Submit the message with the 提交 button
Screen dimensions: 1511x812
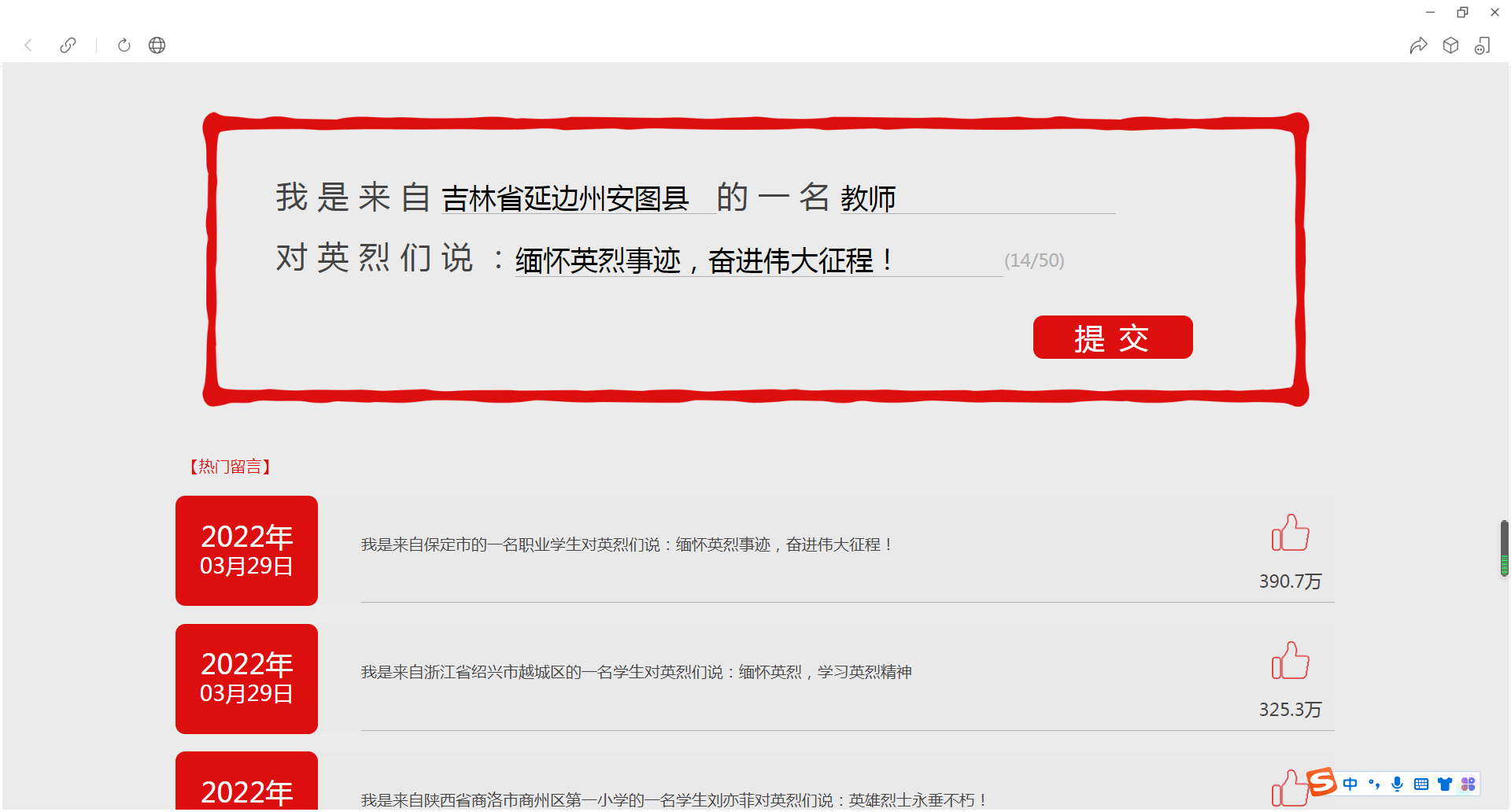click(1112, 338)
